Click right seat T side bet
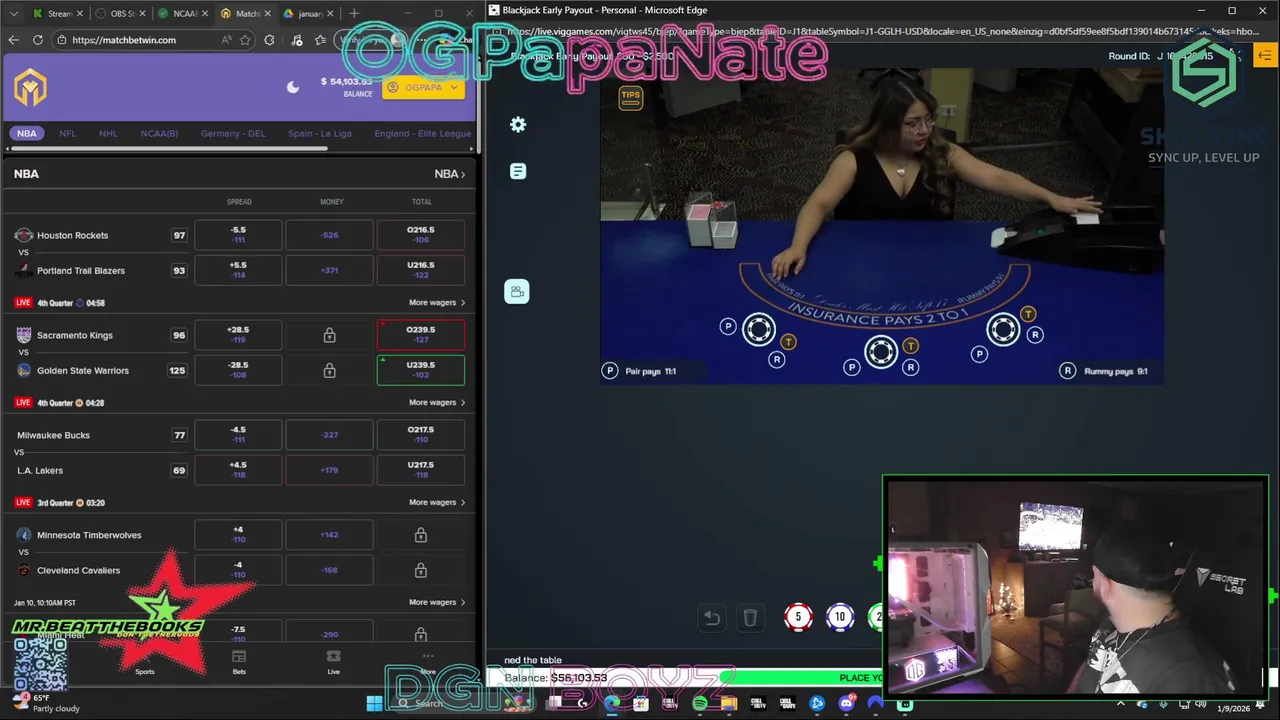1280x720 pixels. [1028, 314]
